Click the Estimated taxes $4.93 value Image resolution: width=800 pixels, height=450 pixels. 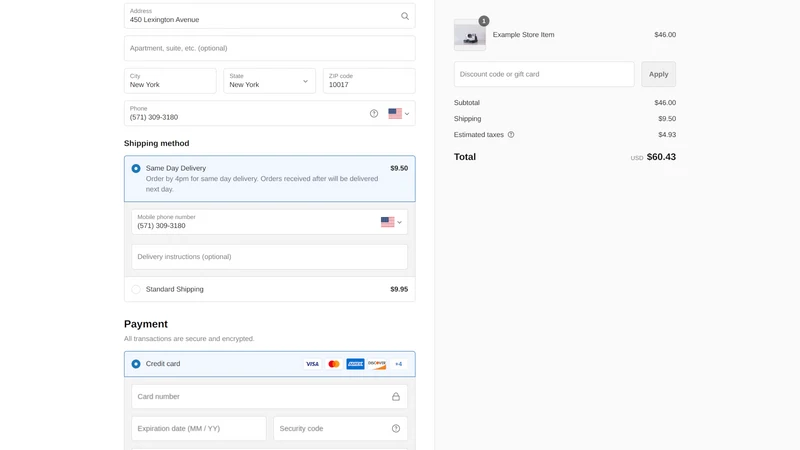coord(667,135)
